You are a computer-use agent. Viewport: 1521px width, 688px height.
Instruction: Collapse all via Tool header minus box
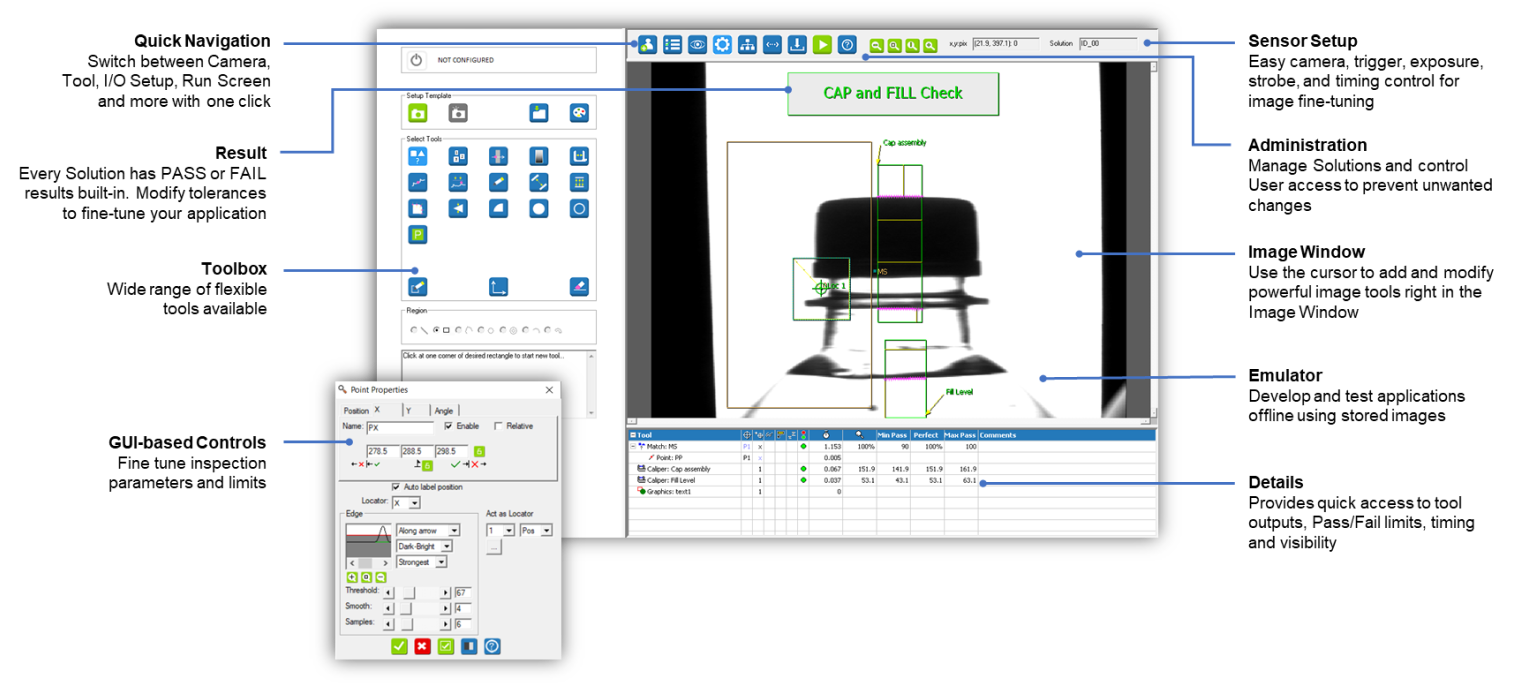pyautogui.click(x=632, y=435)
